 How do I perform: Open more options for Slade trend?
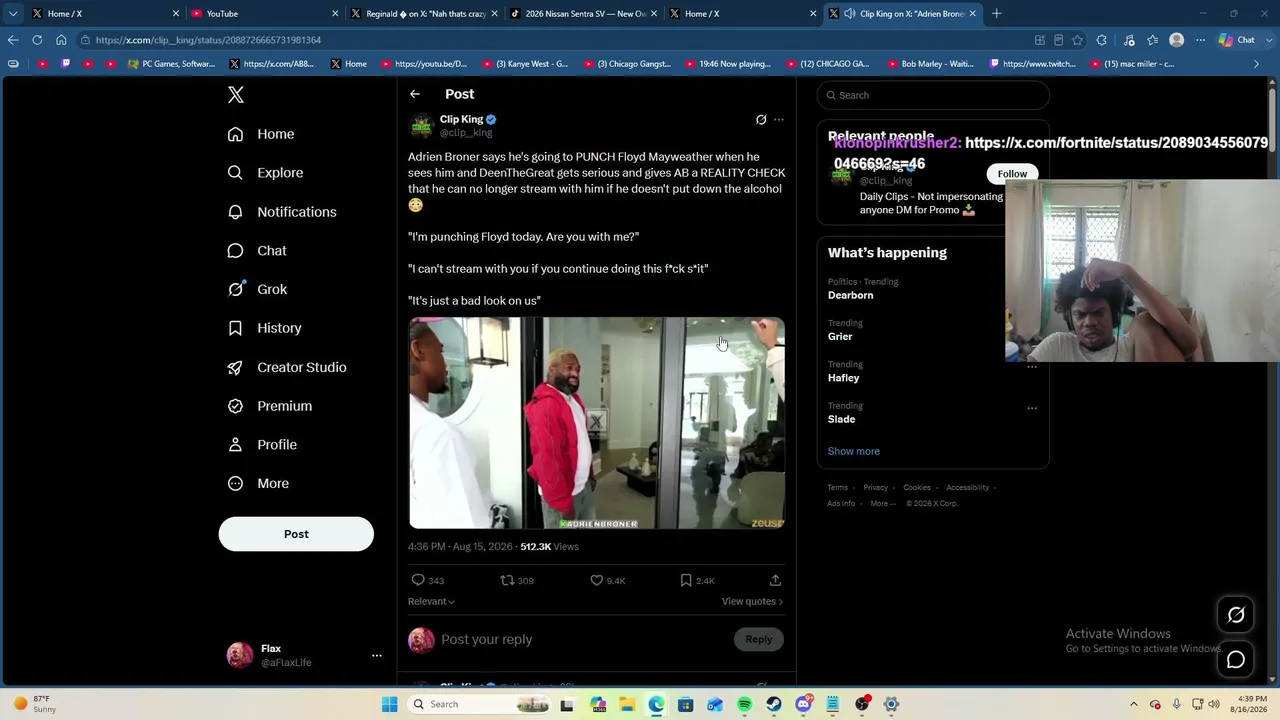[1032, 408]
